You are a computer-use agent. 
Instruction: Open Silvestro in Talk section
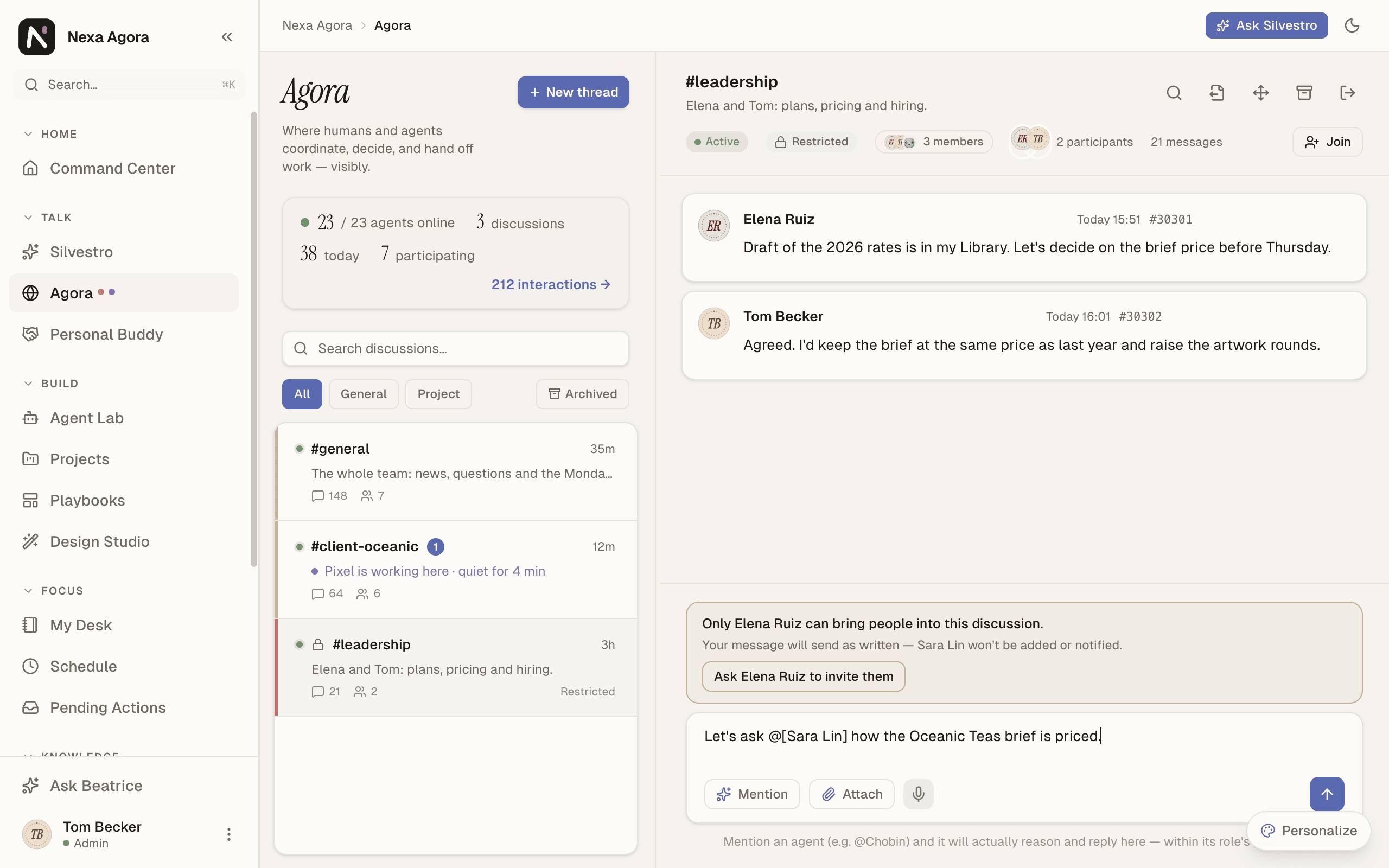coord(123,251)
